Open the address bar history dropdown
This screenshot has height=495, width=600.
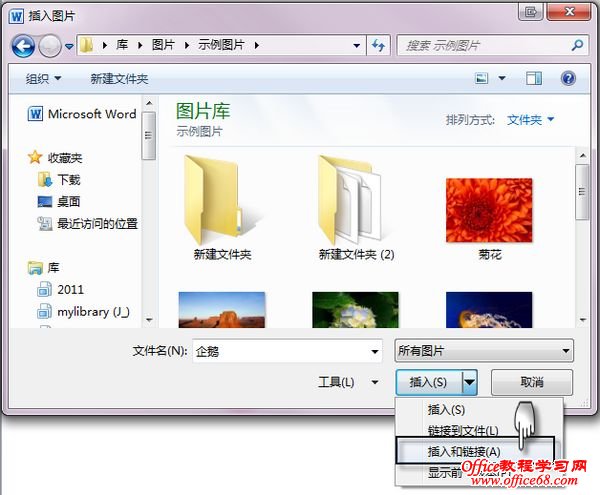click(357, 46)
